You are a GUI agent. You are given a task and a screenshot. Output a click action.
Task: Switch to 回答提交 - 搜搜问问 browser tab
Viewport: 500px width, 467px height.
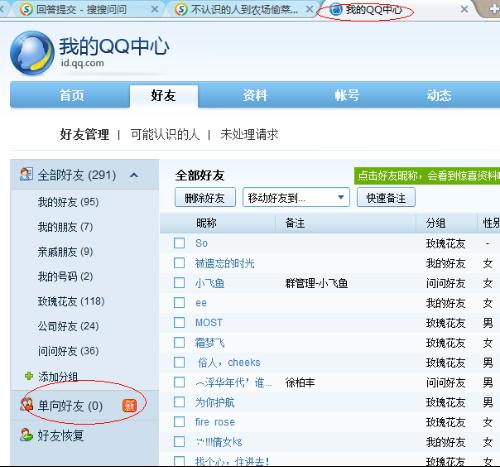(82, 9)
